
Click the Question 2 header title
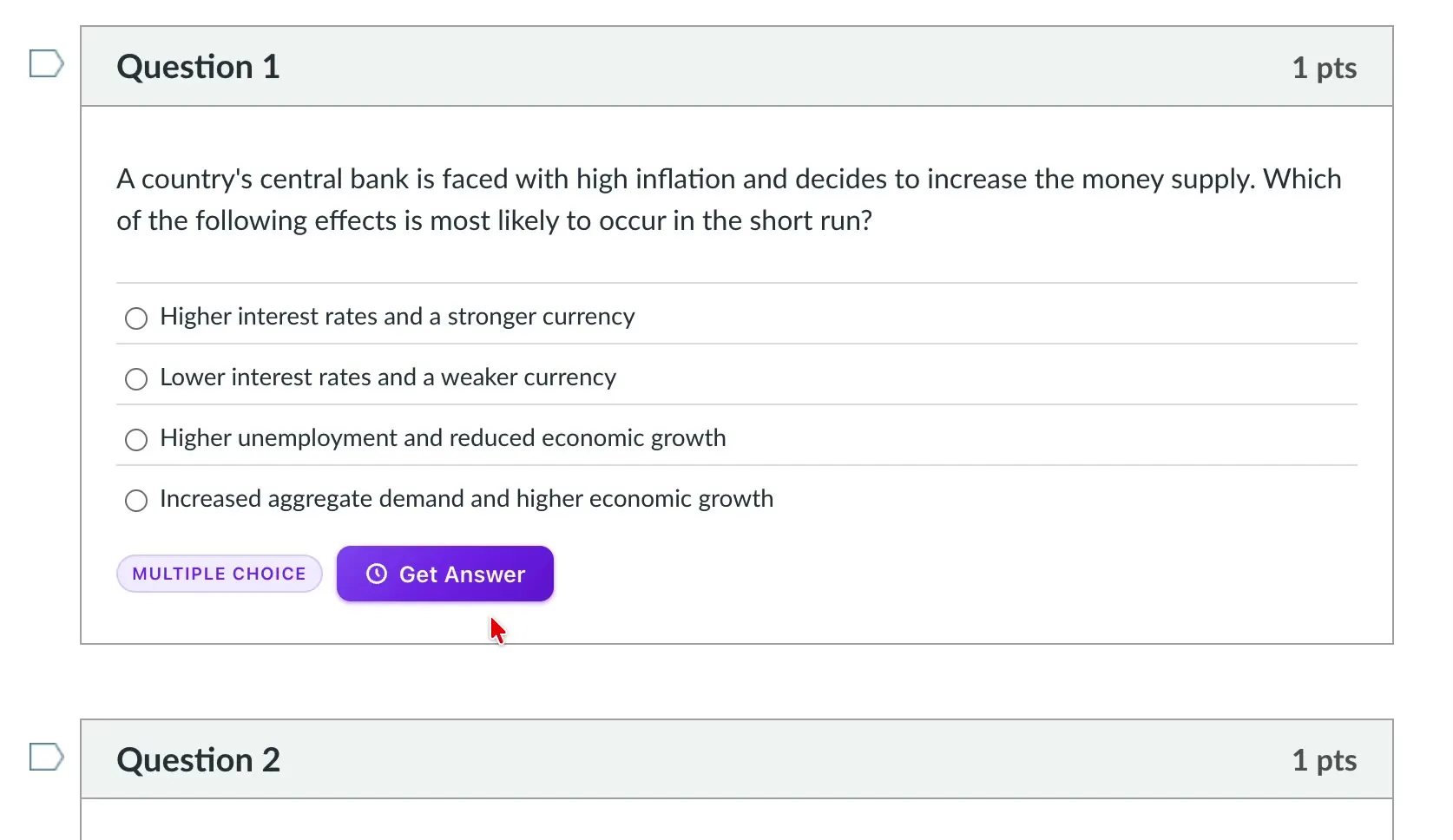click(x=199, y=760)
